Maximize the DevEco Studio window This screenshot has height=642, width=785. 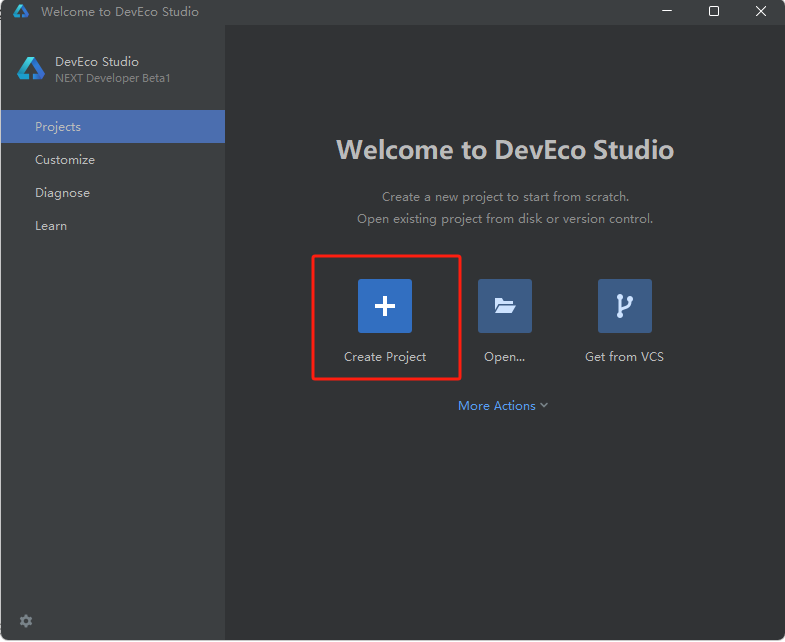point(714,11)
